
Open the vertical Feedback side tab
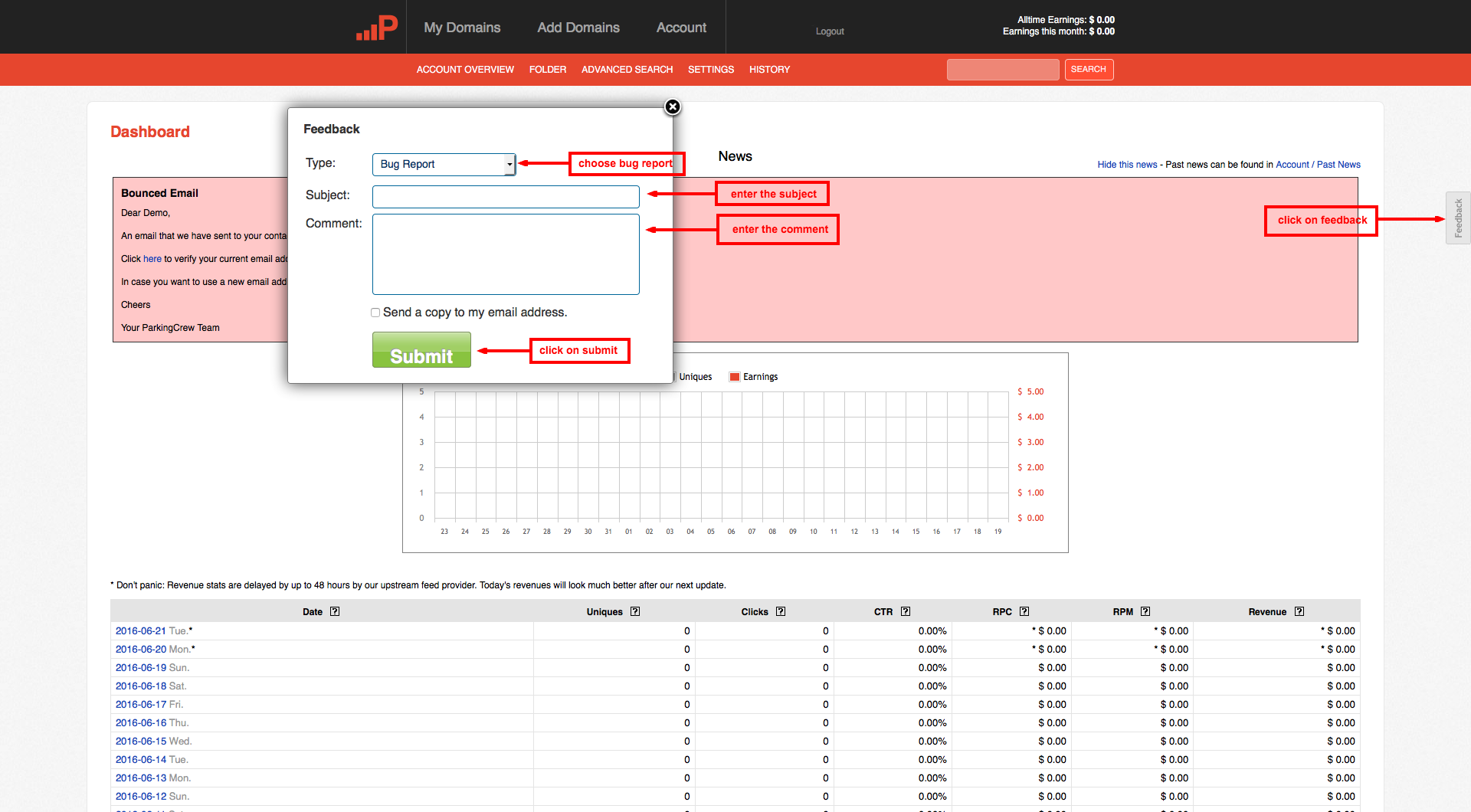(1458, 218)
